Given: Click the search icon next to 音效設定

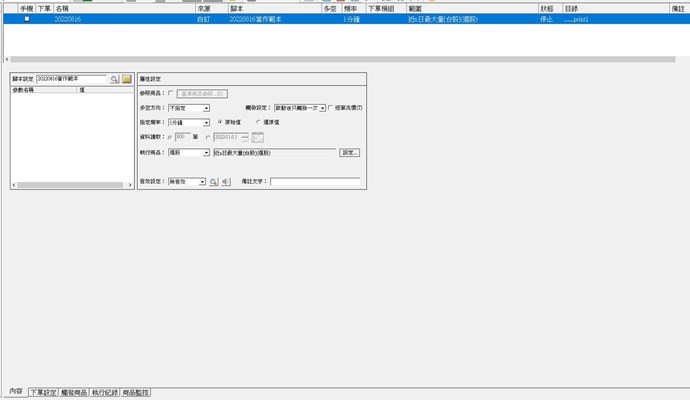Looking at the screenshot, I should [214, 182].
